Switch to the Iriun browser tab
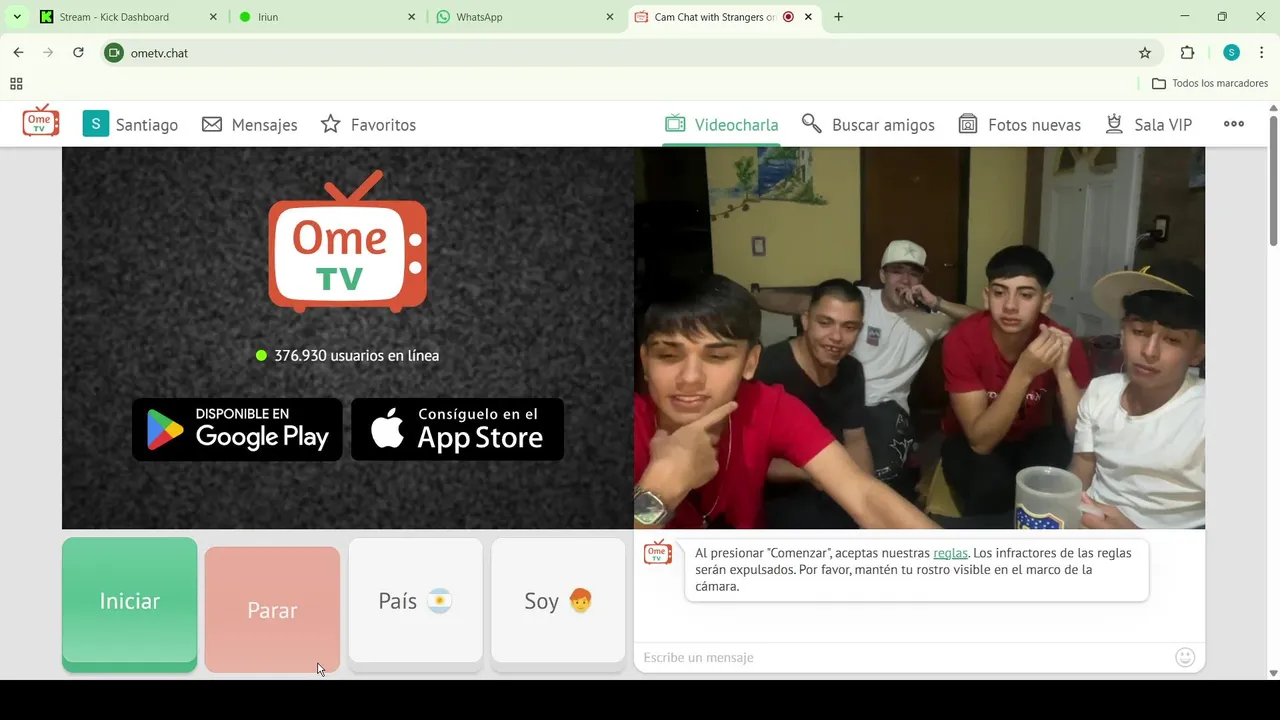This screenshot has width=1280, height=720. pos(328,17)
